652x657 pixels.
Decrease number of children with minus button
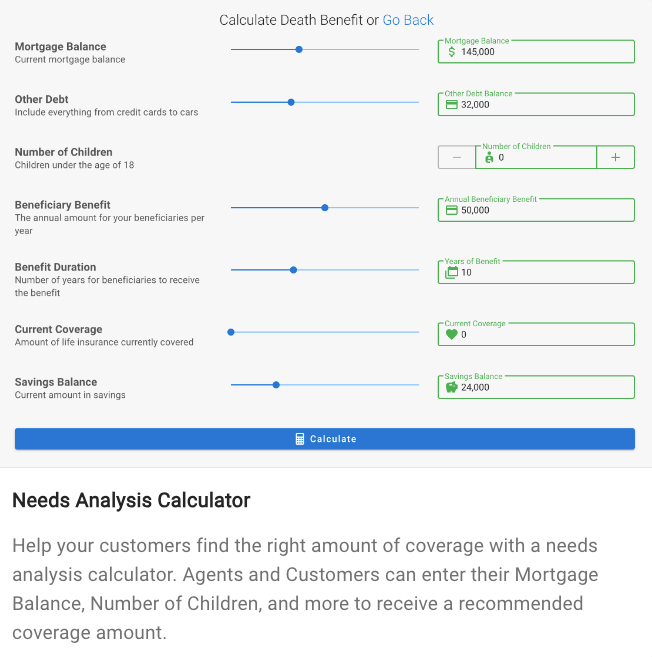pos(457,157)
